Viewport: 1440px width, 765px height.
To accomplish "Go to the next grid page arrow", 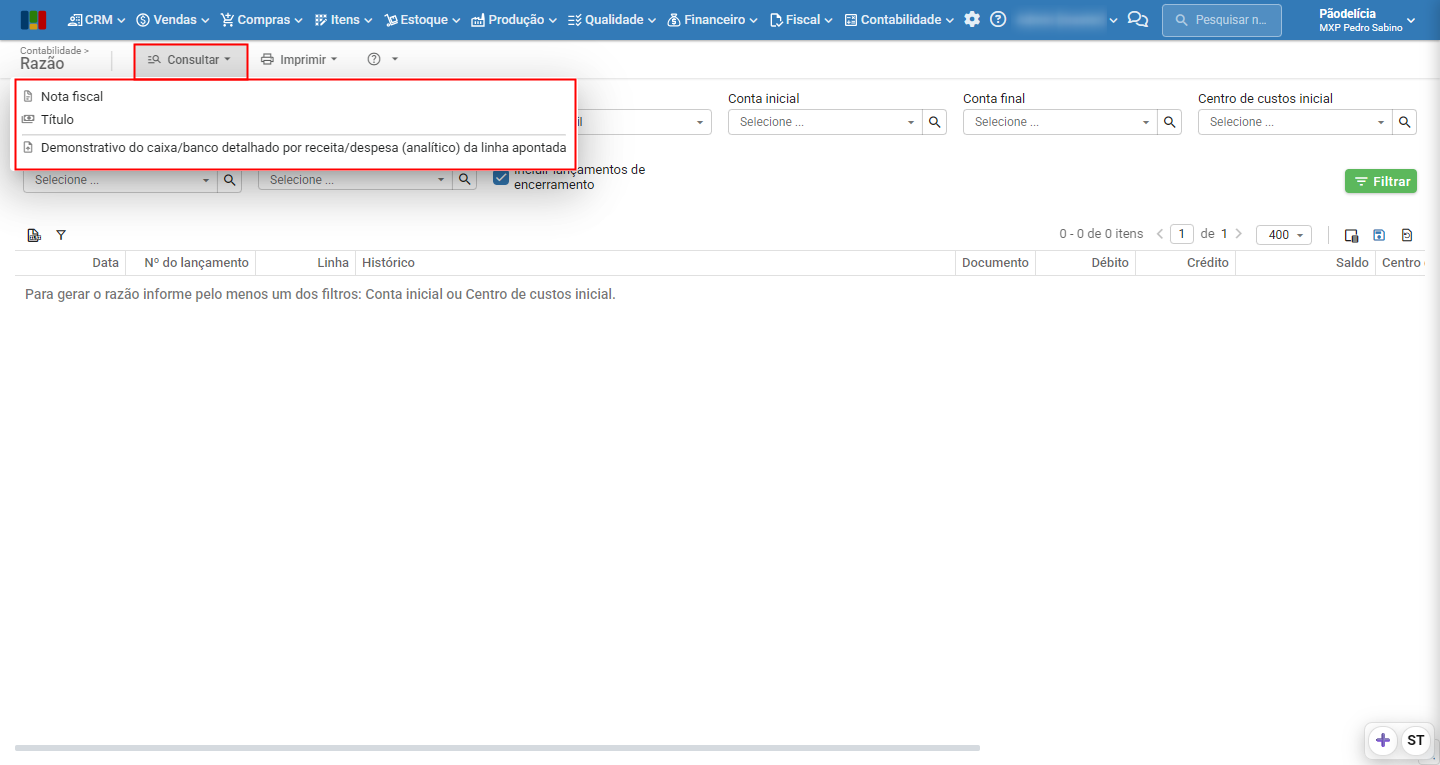I will coord(1238,234).
